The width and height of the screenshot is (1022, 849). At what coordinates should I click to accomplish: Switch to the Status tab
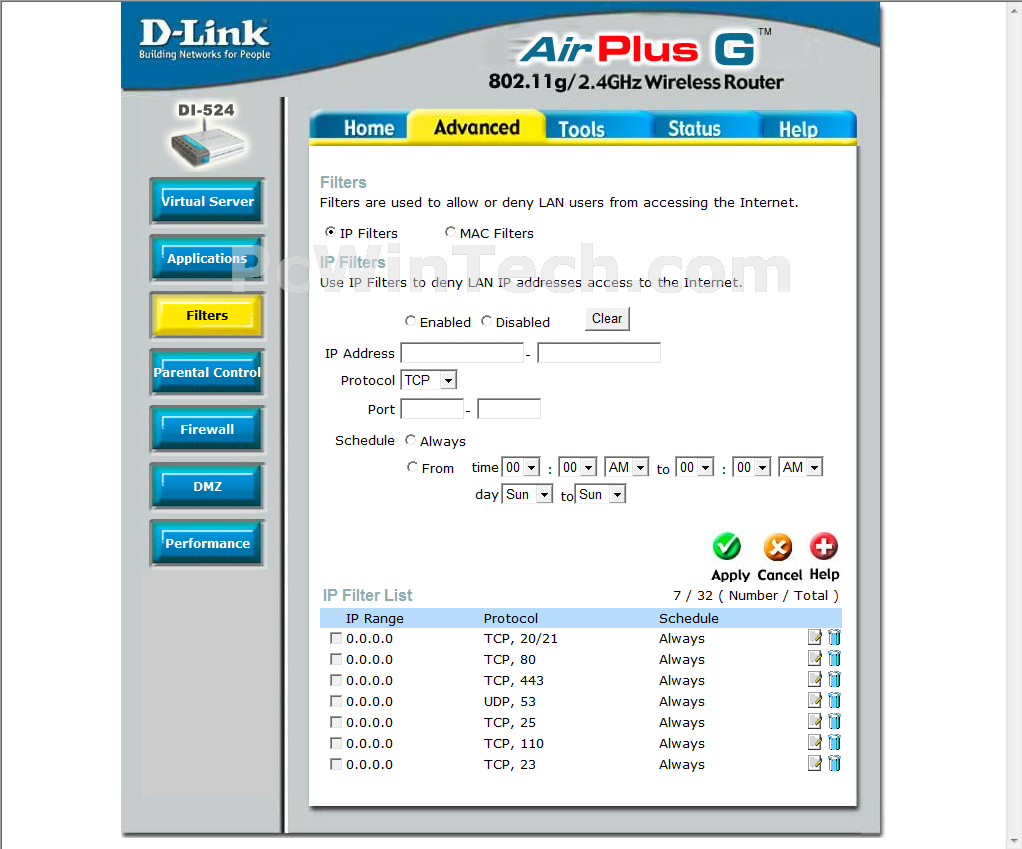coord(694,128)
